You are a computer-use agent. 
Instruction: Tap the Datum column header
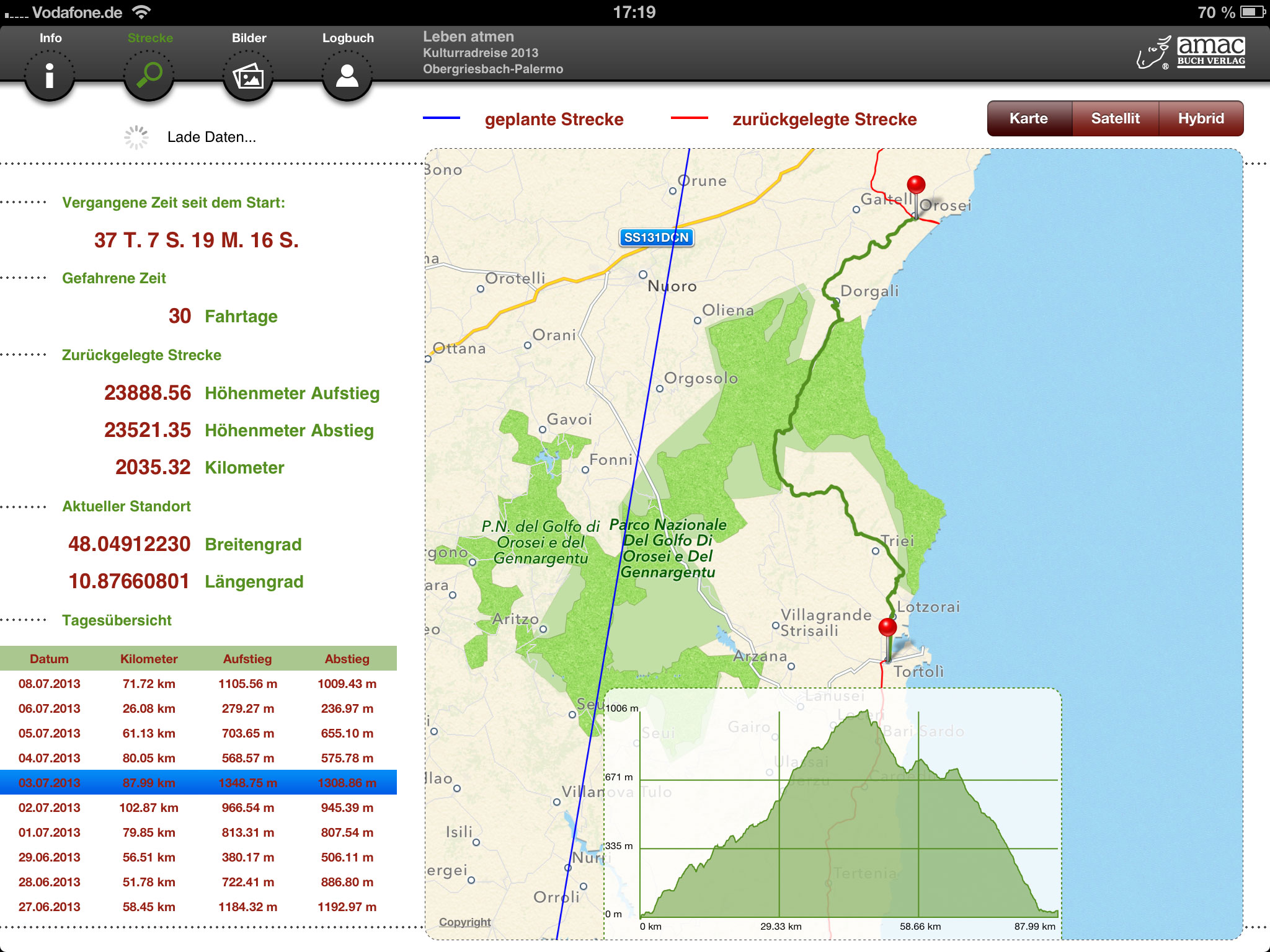click(x=50, y=659)
